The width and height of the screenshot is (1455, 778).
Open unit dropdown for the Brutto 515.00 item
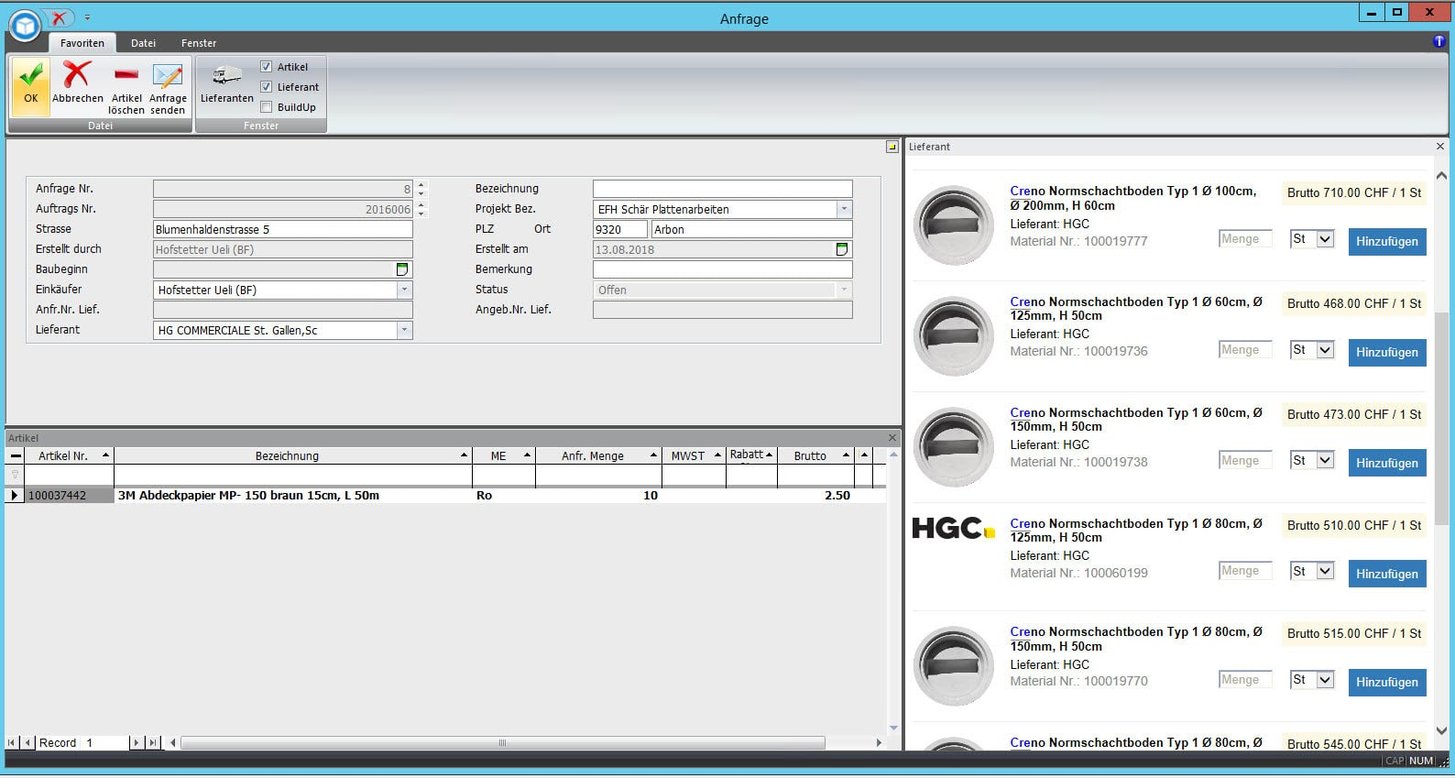[1325, 681]
